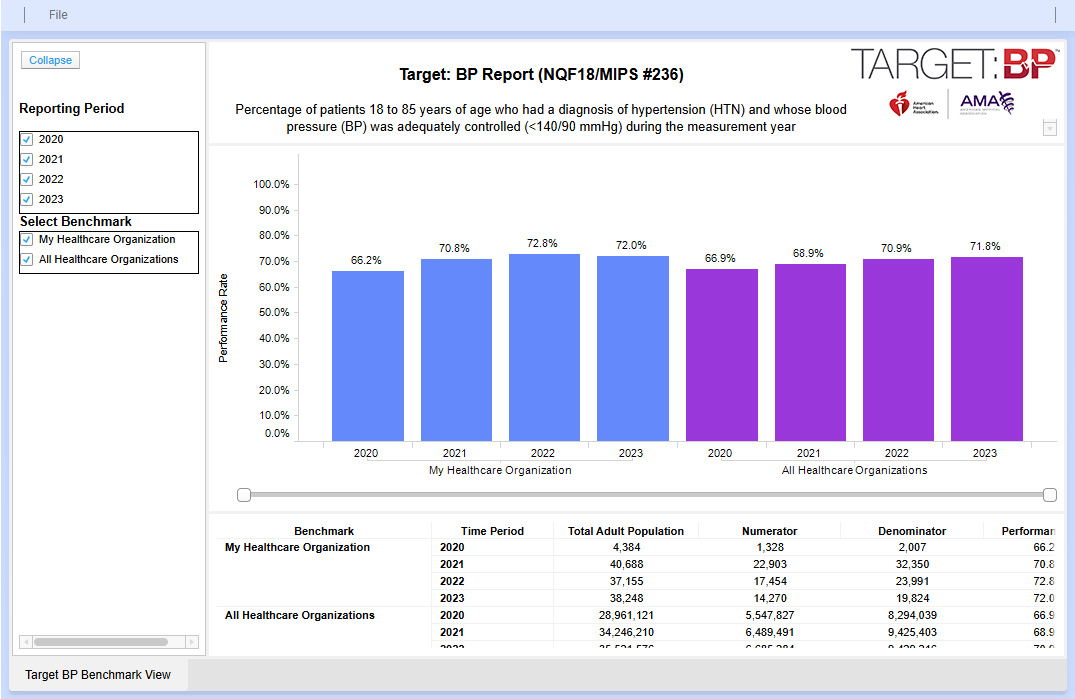Uncheck the 2021 reporting period

coord(26,159)
